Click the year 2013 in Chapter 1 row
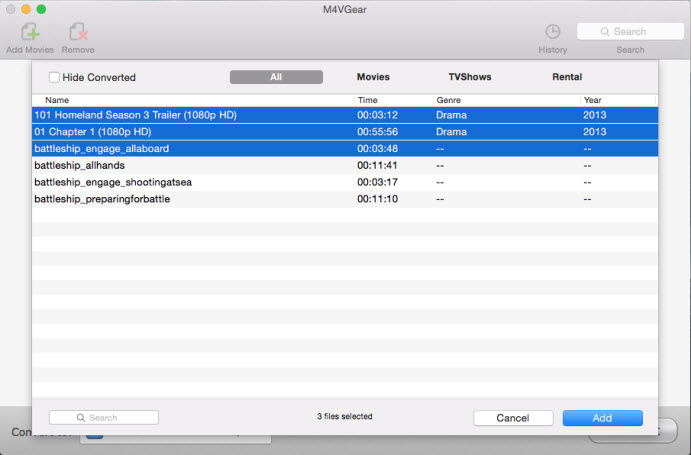 (594, 132)
